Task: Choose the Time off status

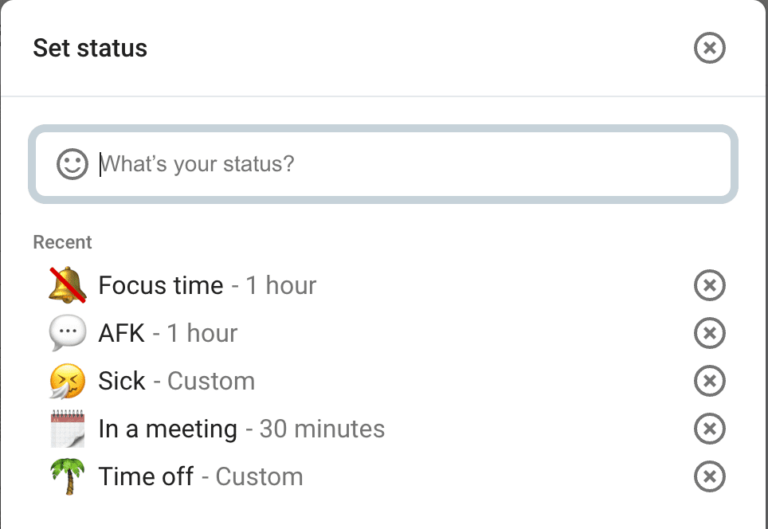Action: click(146, 477)
